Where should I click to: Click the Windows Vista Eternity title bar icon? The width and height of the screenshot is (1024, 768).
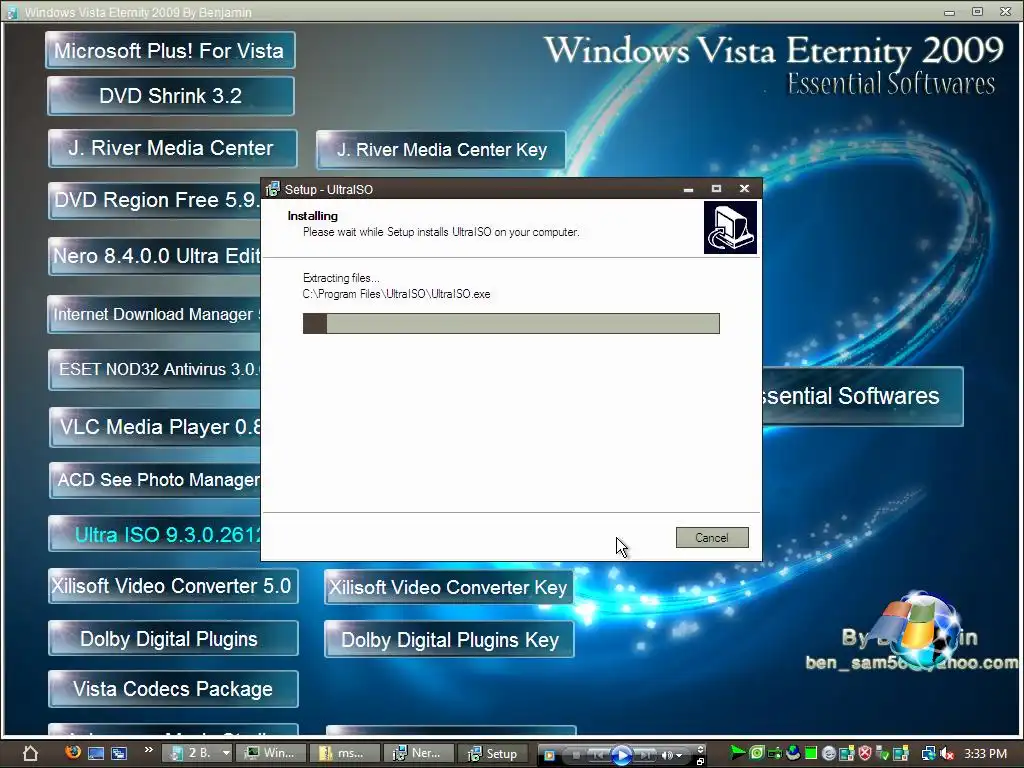point(12,12)
